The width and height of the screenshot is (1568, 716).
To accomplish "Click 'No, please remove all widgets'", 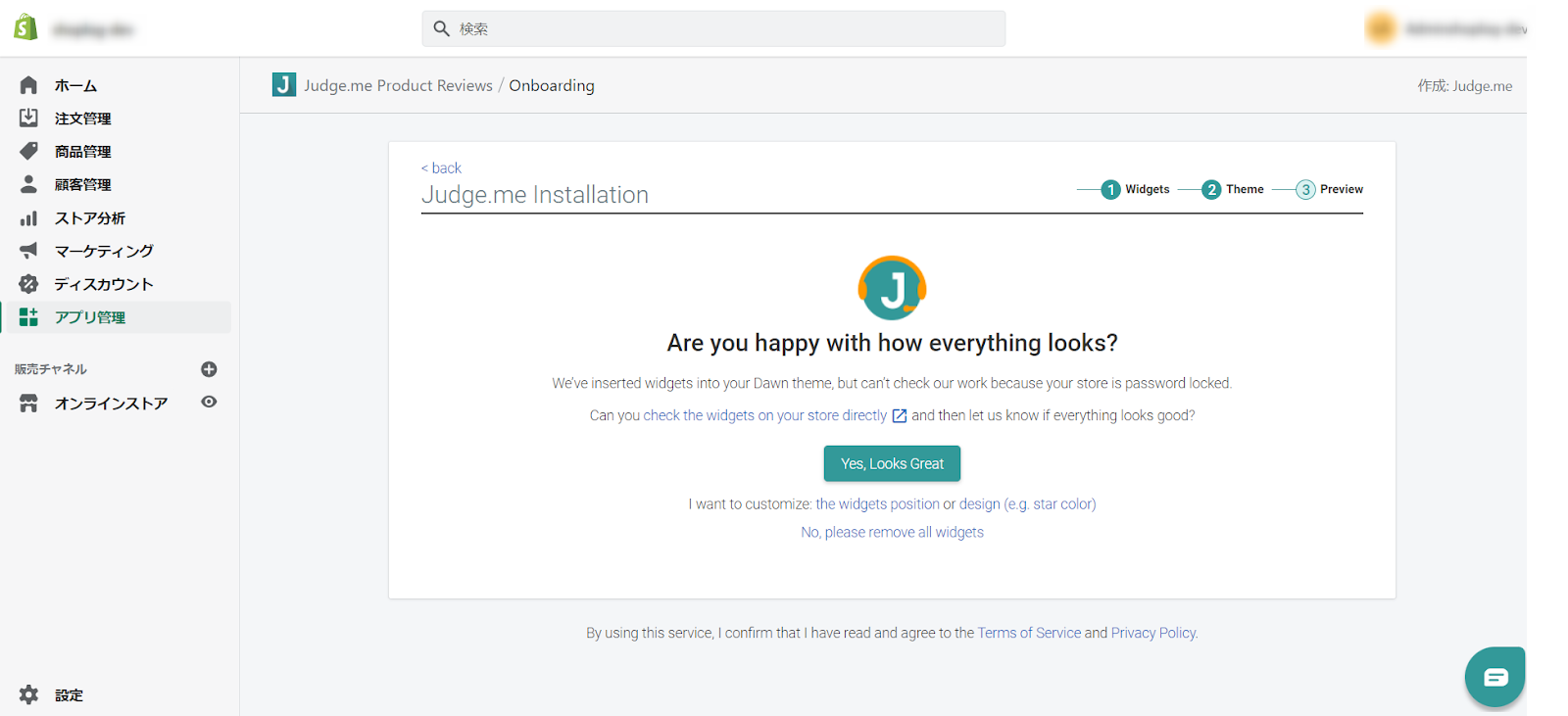I will pyautogui.click(x=892, y=532).
